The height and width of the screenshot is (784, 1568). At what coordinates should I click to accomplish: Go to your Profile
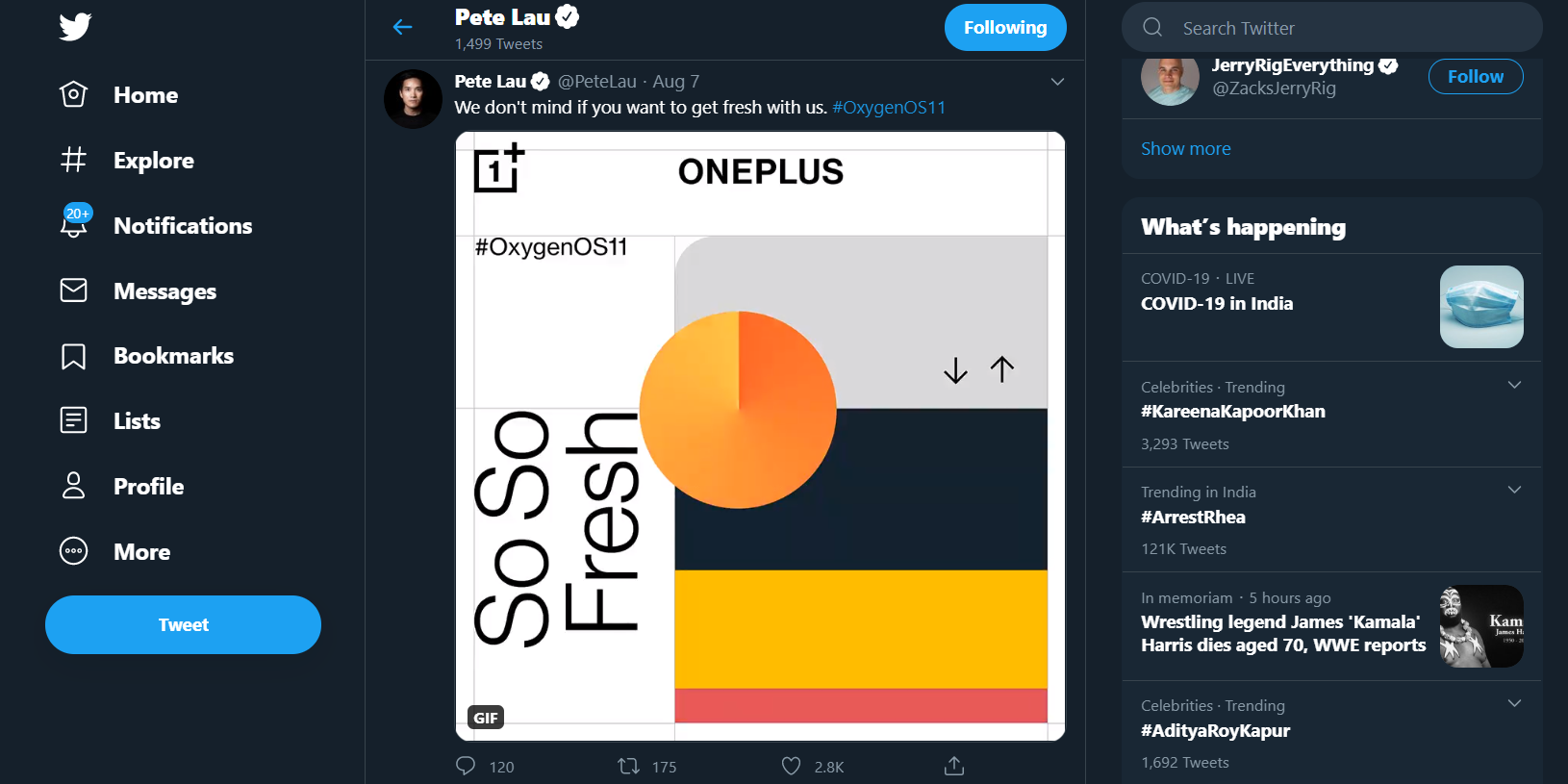pyautogui.click(x=148, y=486)
